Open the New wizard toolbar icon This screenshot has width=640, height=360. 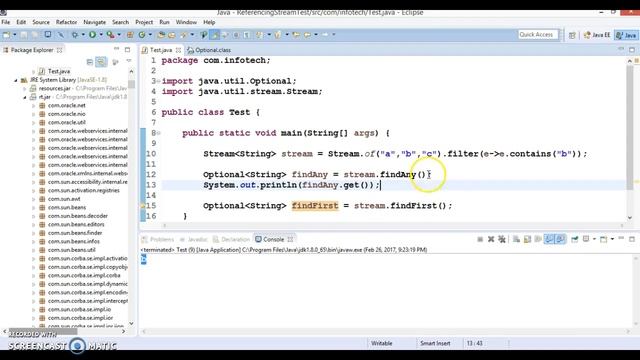[7, 35]
